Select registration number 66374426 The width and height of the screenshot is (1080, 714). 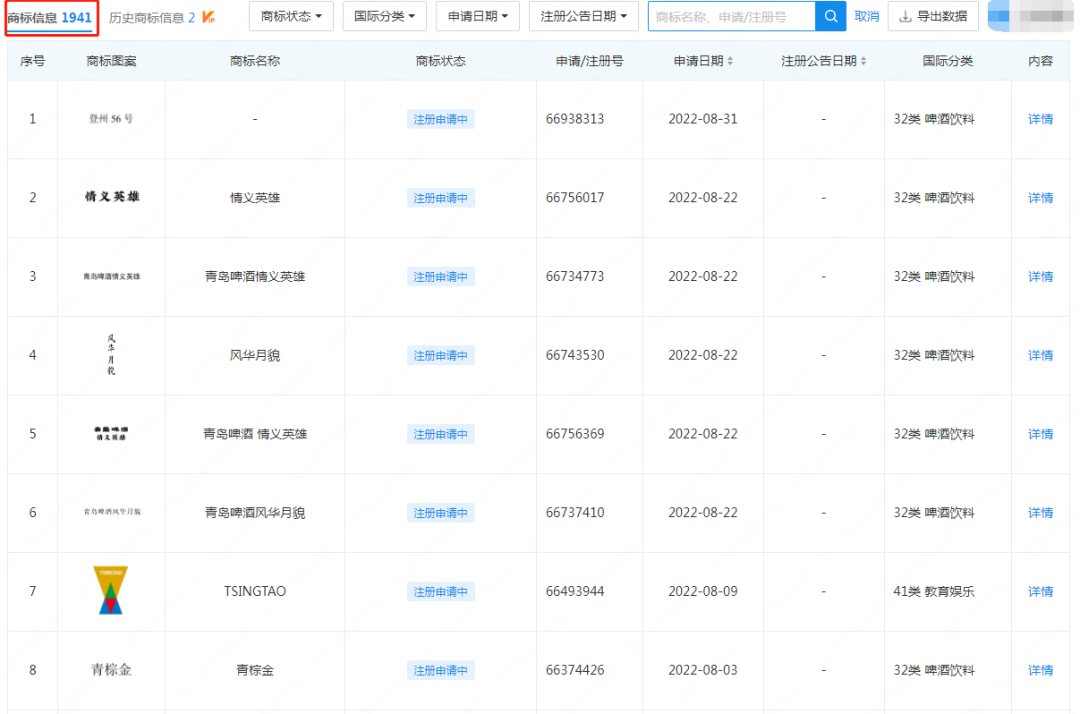[575, 670]
